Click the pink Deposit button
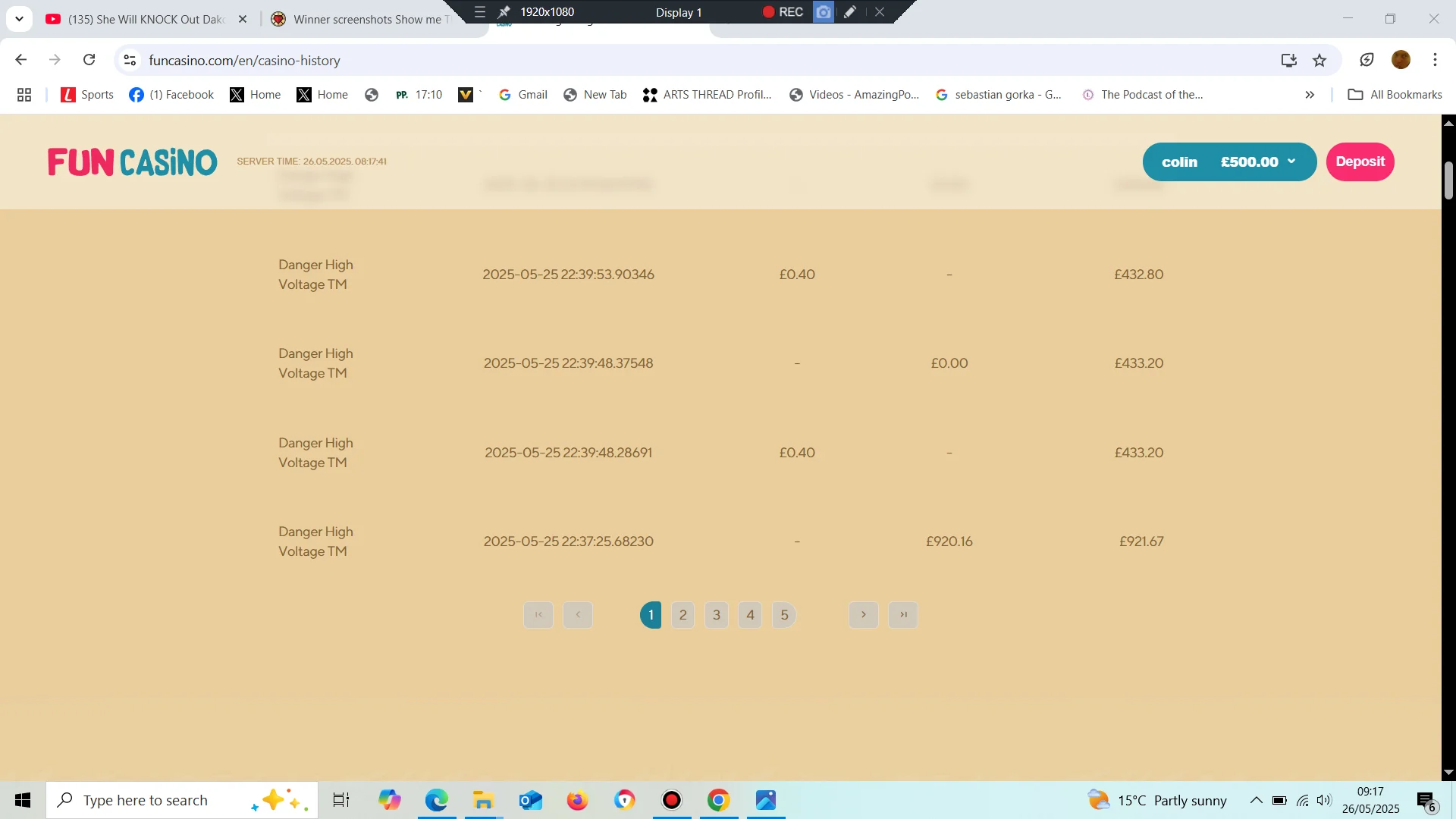Image resolution: width=1456 pixels, height=819 pixels. pos(1360,162)
